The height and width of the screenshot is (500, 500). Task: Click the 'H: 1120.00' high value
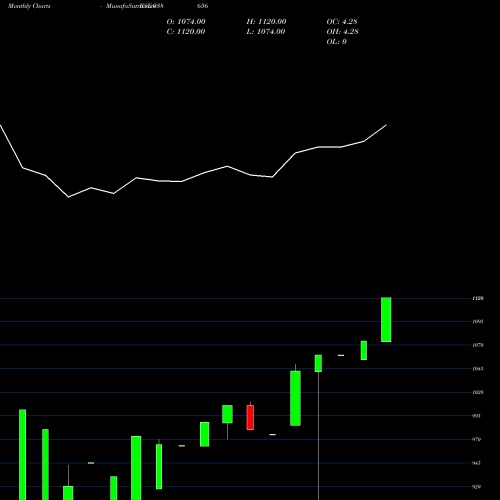[x=266, y=22]
